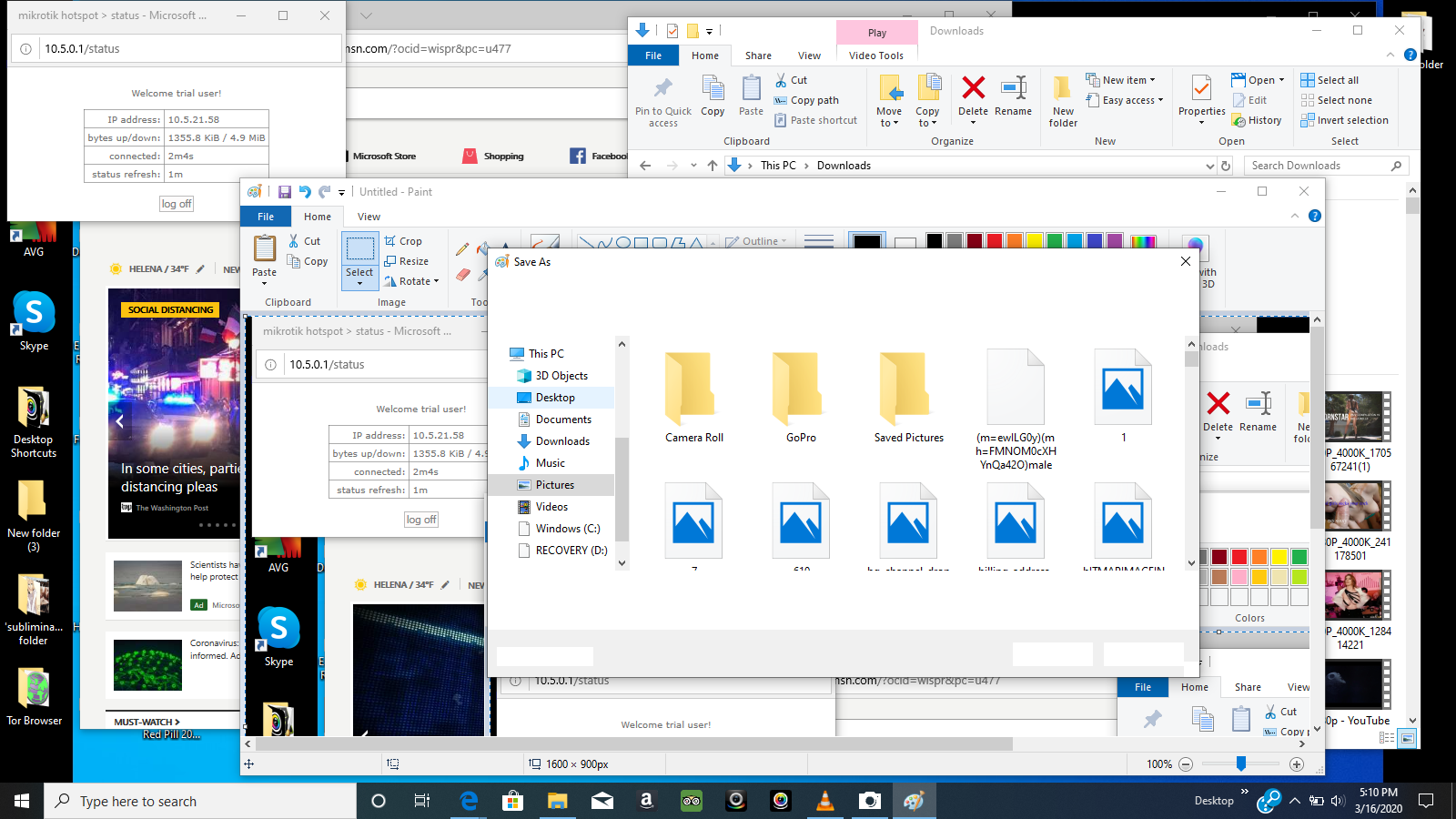
Task: Click the Search Downloads box
Action: [x=1327, y=166]
